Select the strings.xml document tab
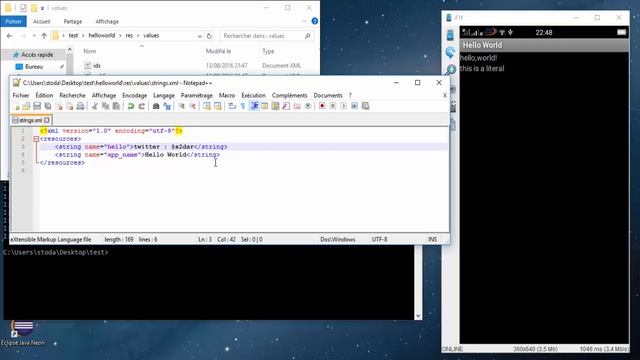 [31, 120]
